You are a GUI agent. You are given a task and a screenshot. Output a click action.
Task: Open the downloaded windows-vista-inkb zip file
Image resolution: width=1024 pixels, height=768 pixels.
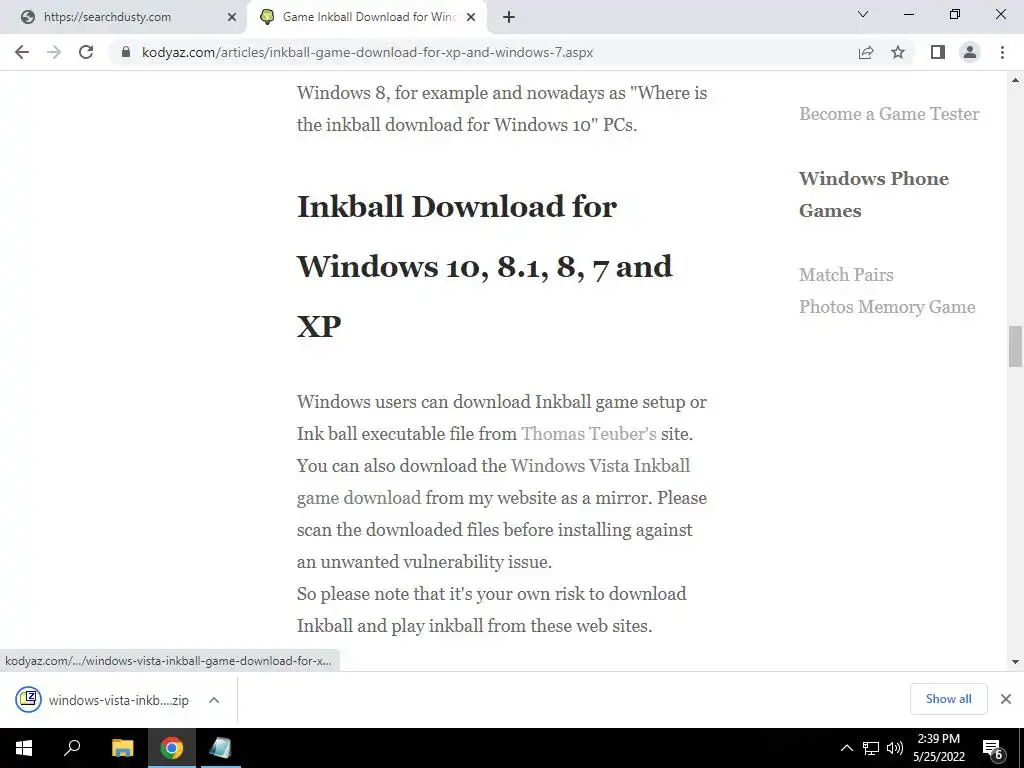pos(118,700)
